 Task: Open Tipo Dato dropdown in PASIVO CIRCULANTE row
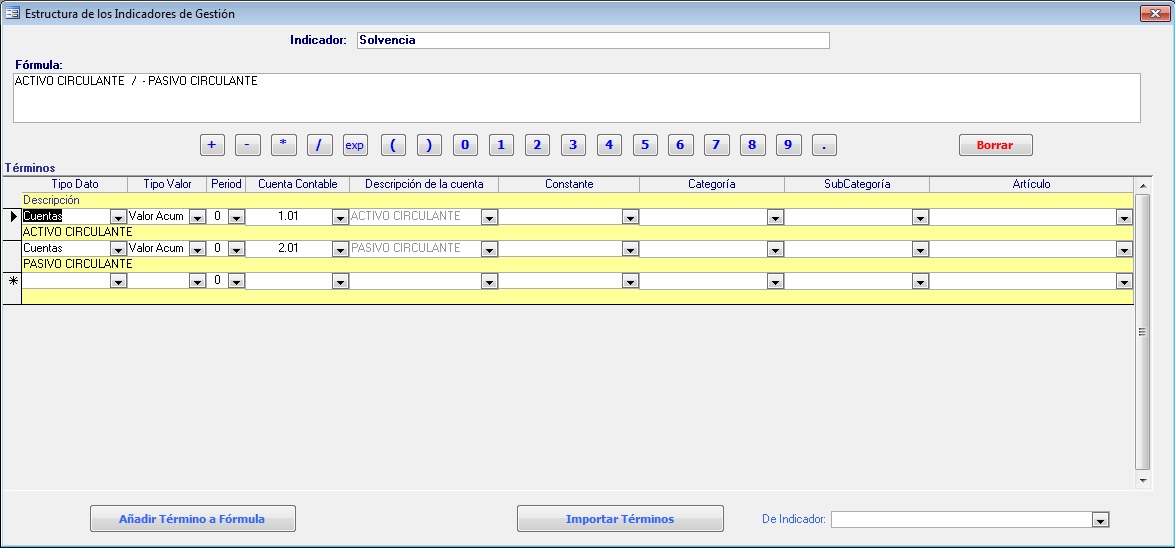click(118, 250)
